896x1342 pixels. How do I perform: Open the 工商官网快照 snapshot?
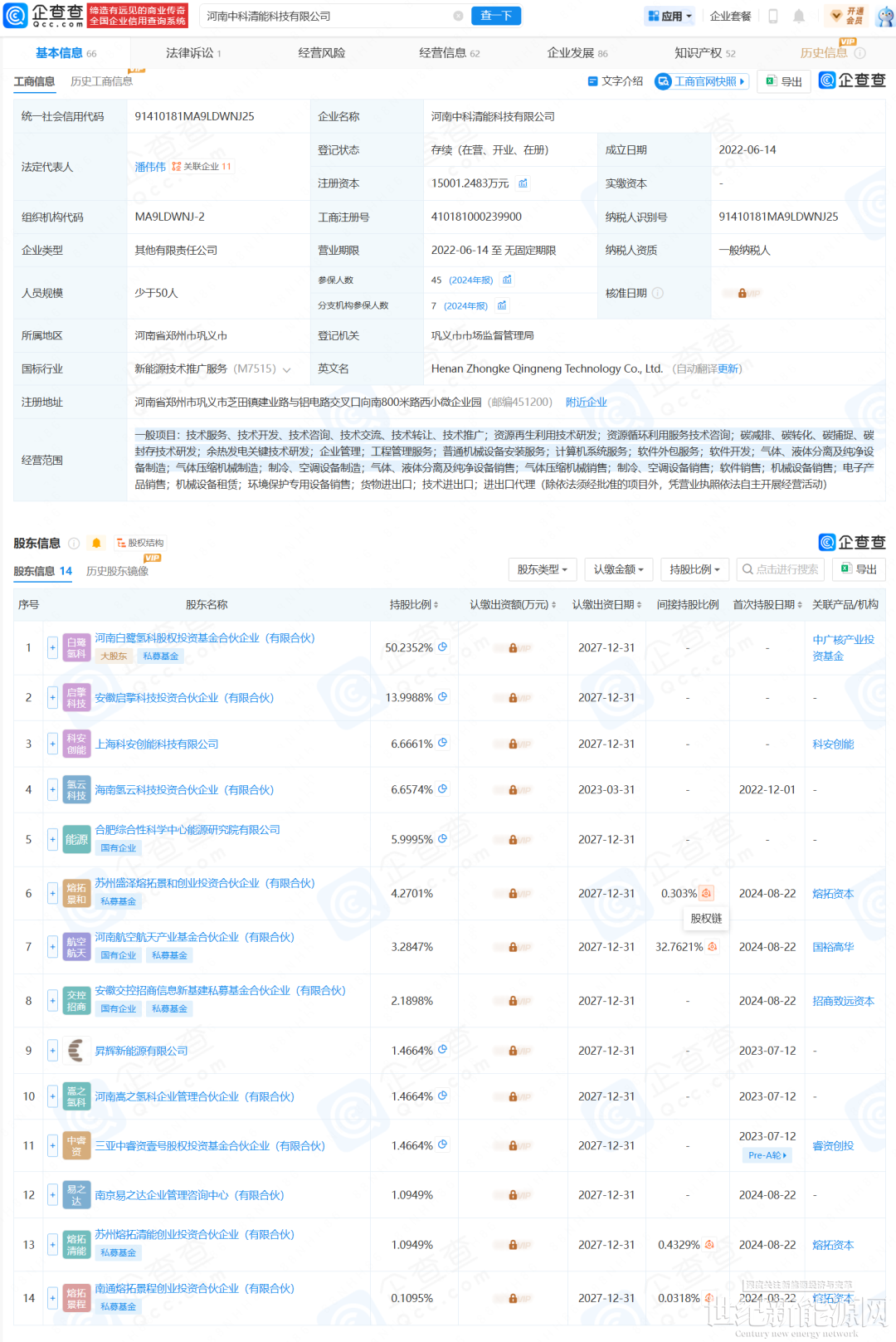(x=702, y=81)
